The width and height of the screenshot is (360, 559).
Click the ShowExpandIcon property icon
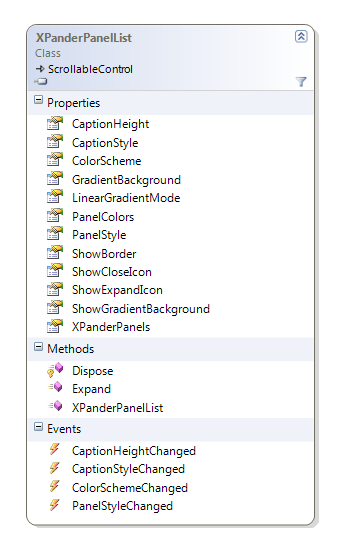[x=55, y=289]
